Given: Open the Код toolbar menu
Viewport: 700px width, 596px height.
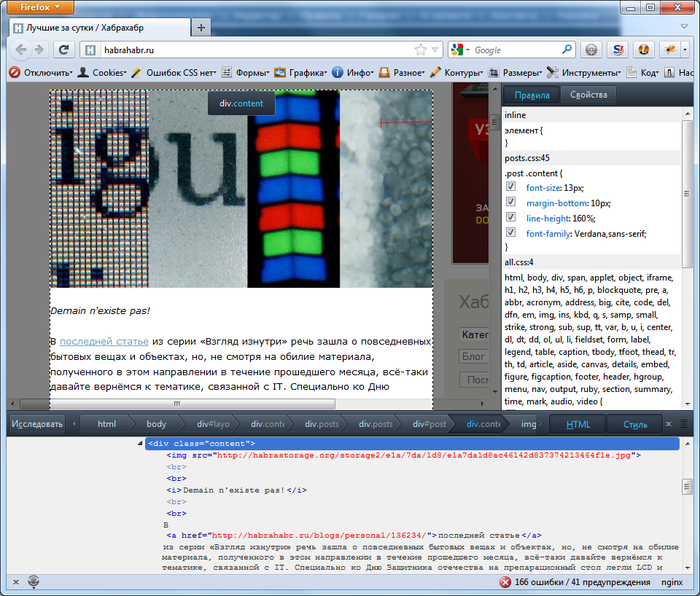Looking at the screenshot, I should coord(642,72).
